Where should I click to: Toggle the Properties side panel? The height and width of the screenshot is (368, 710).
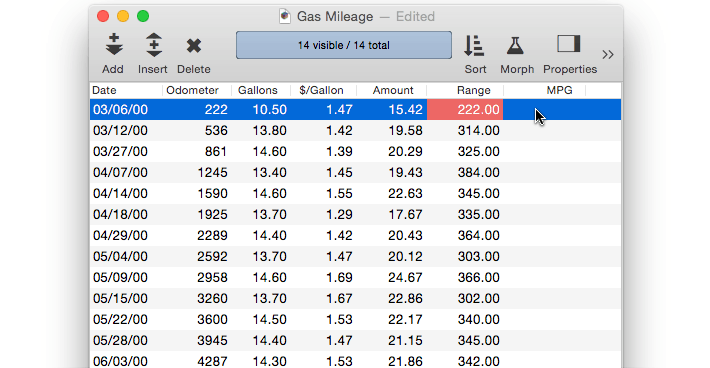point(569,44)
